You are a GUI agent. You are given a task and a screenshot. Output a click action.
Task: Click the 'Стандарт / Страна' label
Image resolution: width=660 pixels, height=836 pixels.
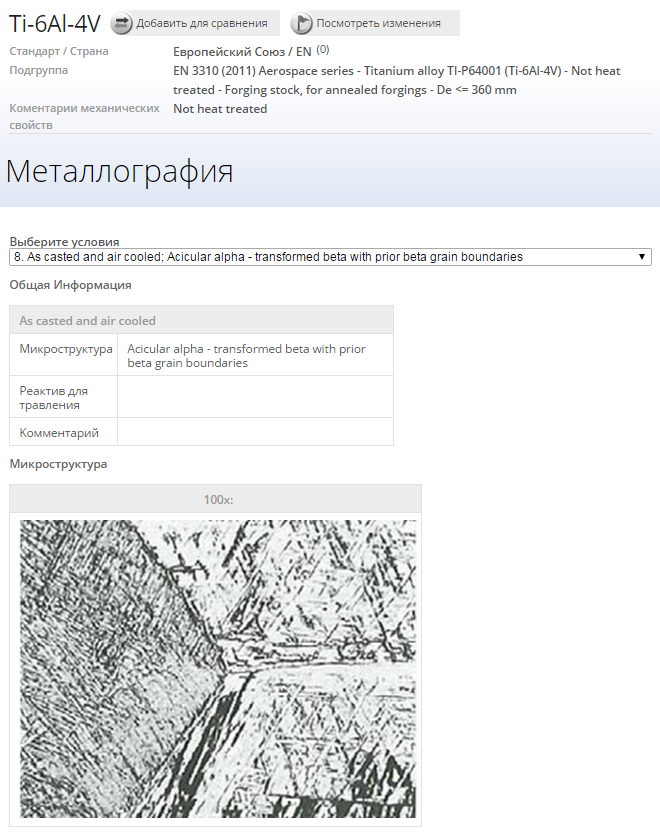[59, 51]
